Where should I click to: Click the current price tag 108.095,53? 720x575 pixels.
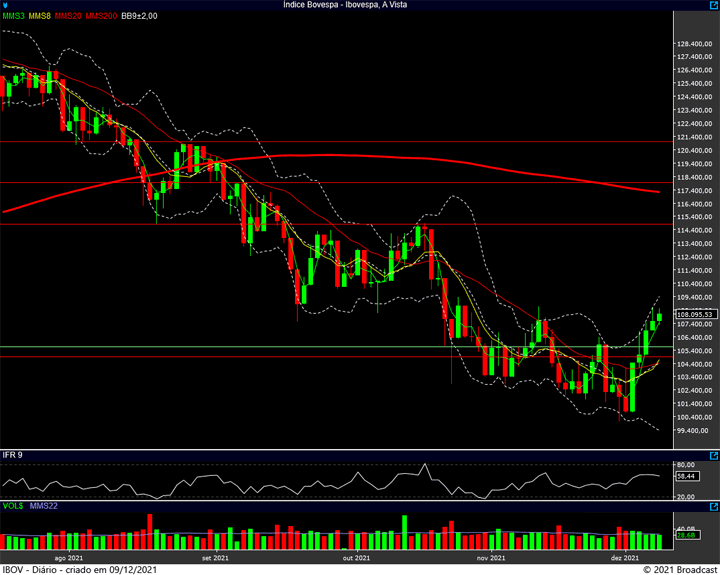point(697,315)
